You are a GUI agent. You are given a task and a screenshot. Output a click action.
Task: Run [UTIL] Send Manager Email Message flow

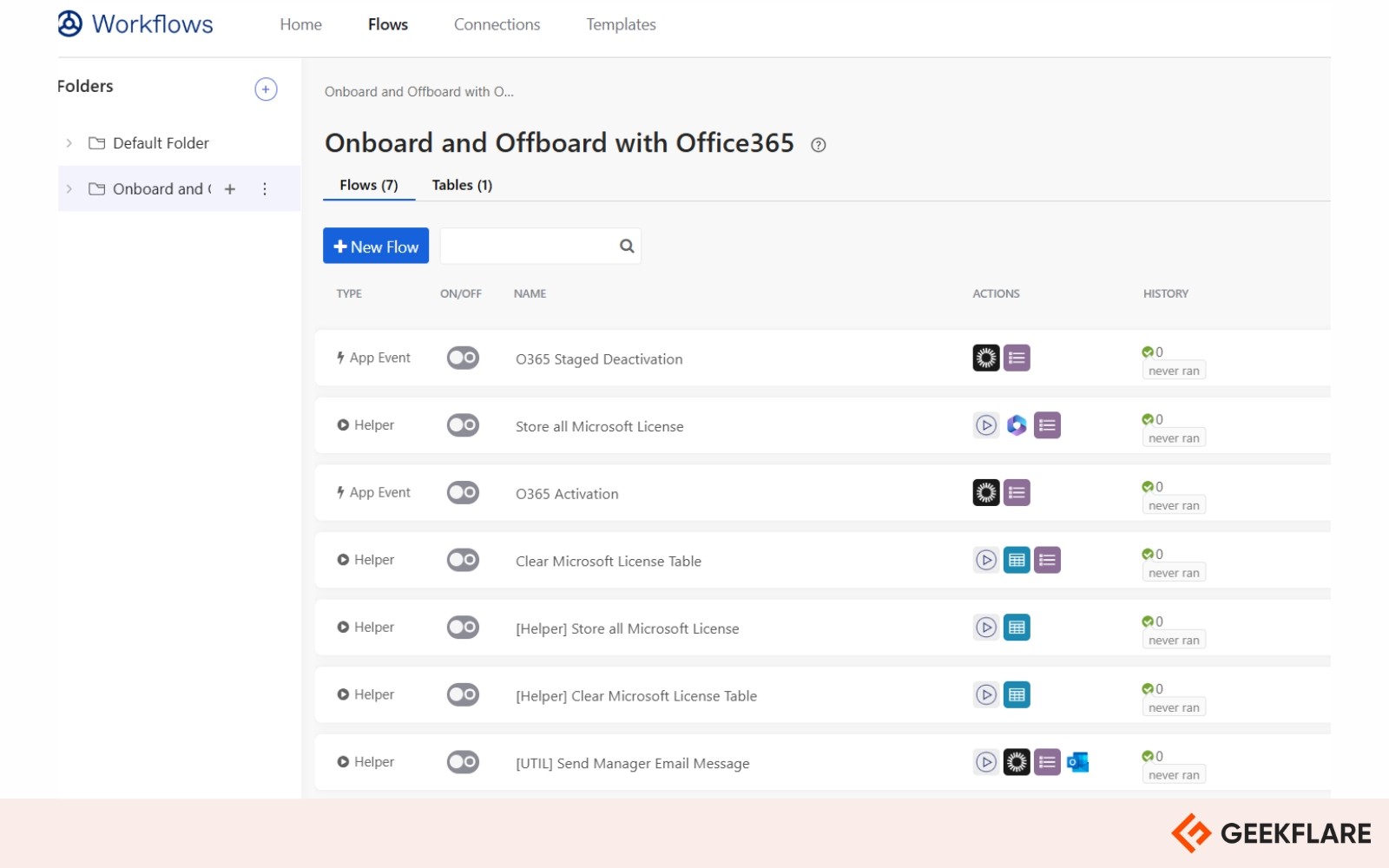[986, 762]
